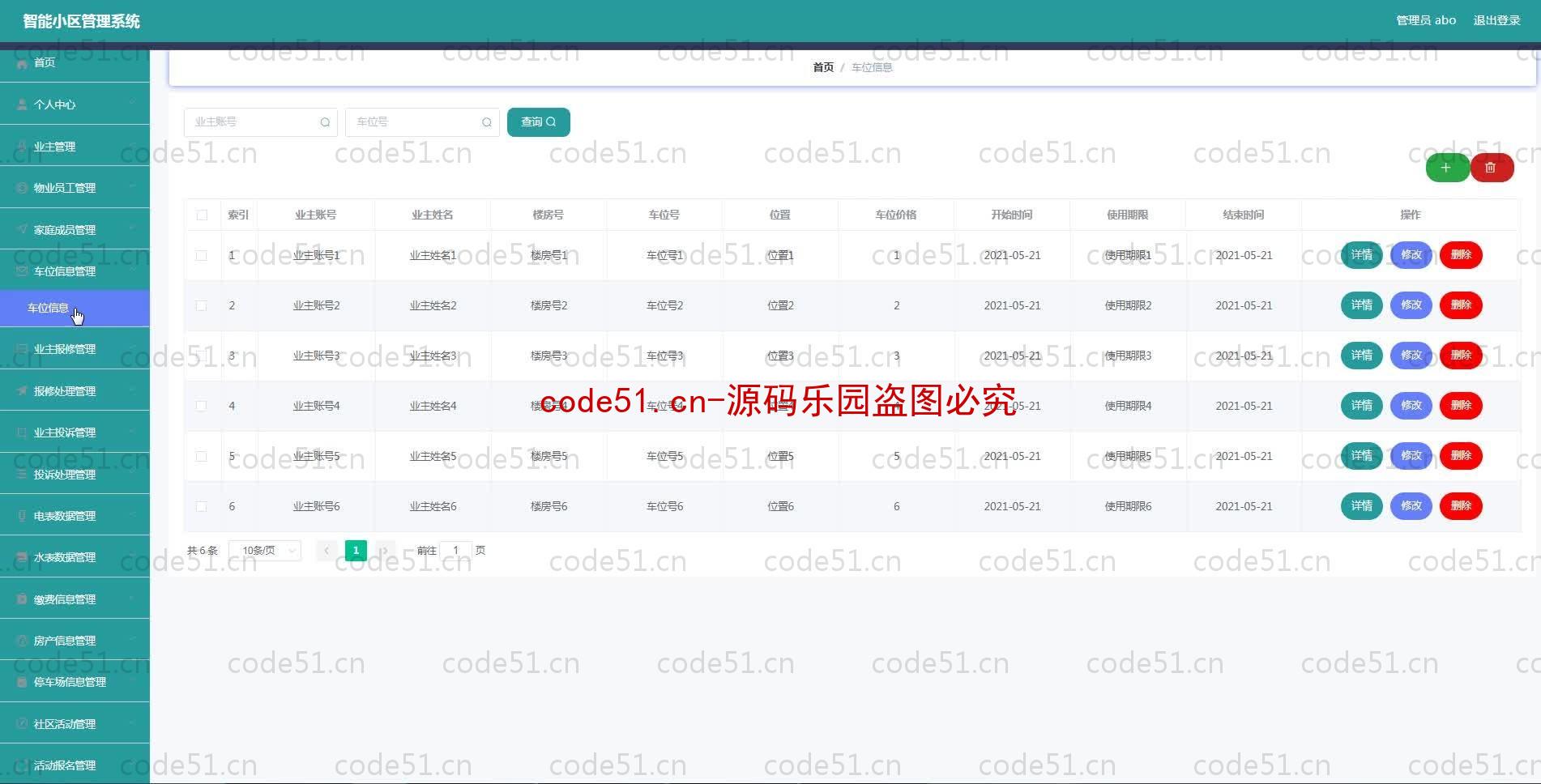Click the red trash bulk-delete button
This screenshot has height=784, width=1541.
1492,168
